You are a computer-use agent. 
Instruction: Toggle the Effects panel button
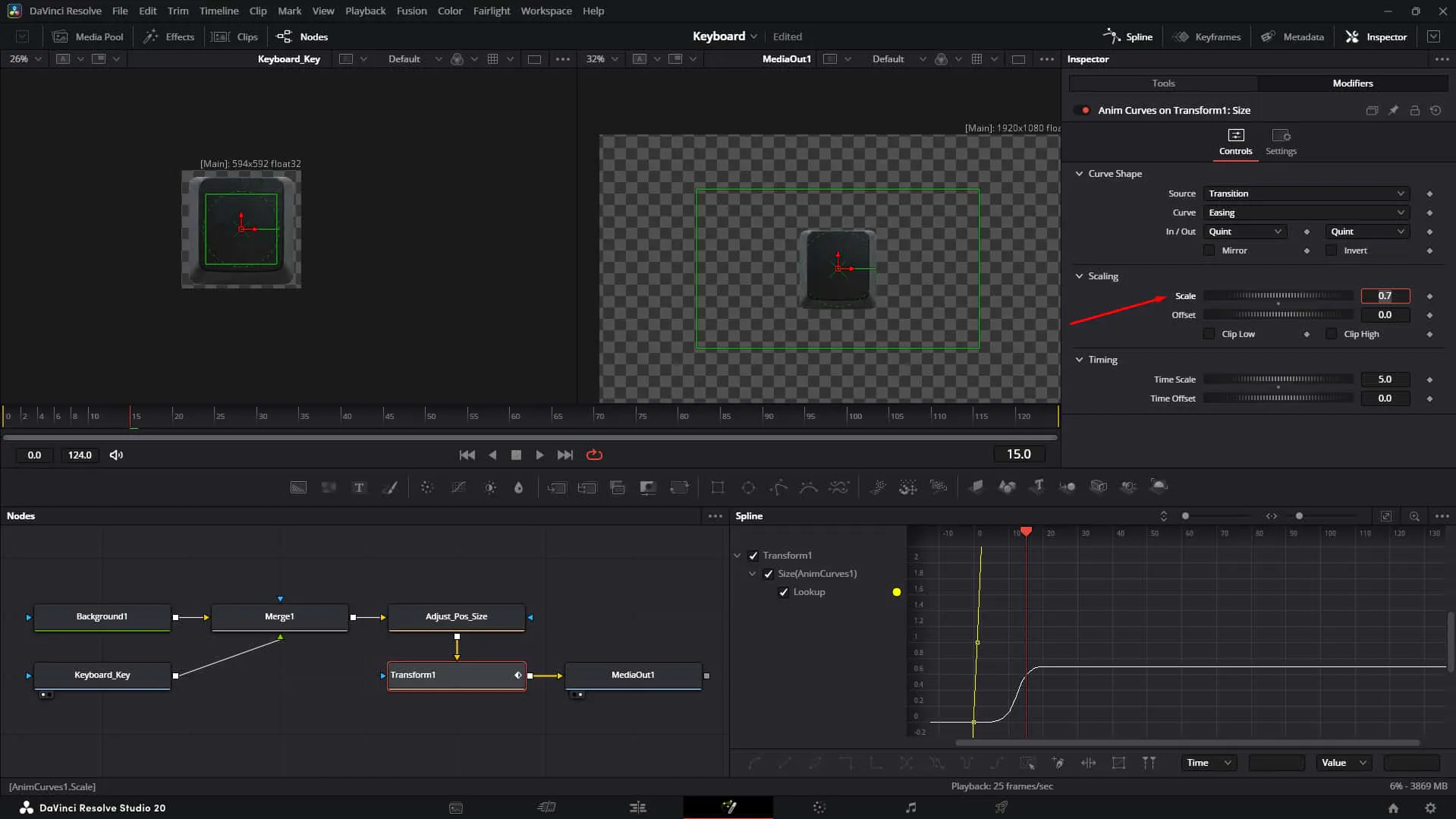click(168, 36)
